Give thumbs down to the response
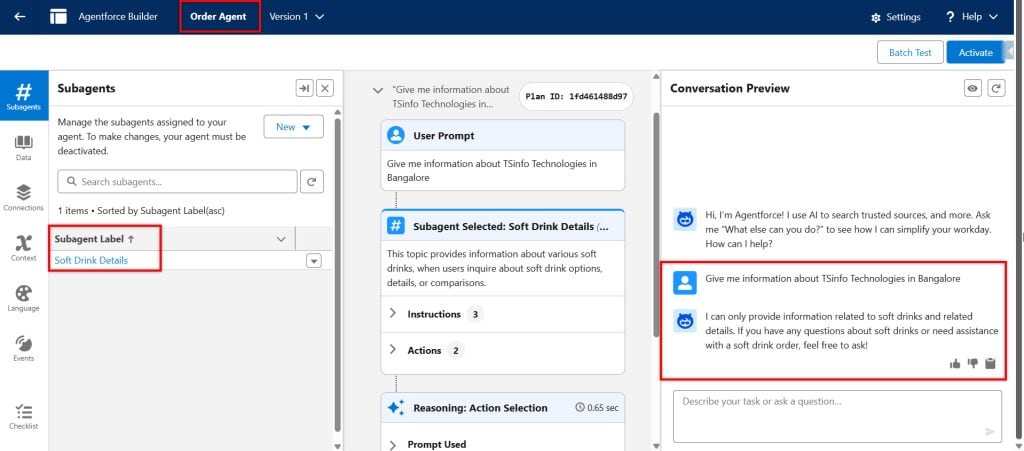Image resolution: width=1024 pixels, height=451 pixels. (973, 364)
